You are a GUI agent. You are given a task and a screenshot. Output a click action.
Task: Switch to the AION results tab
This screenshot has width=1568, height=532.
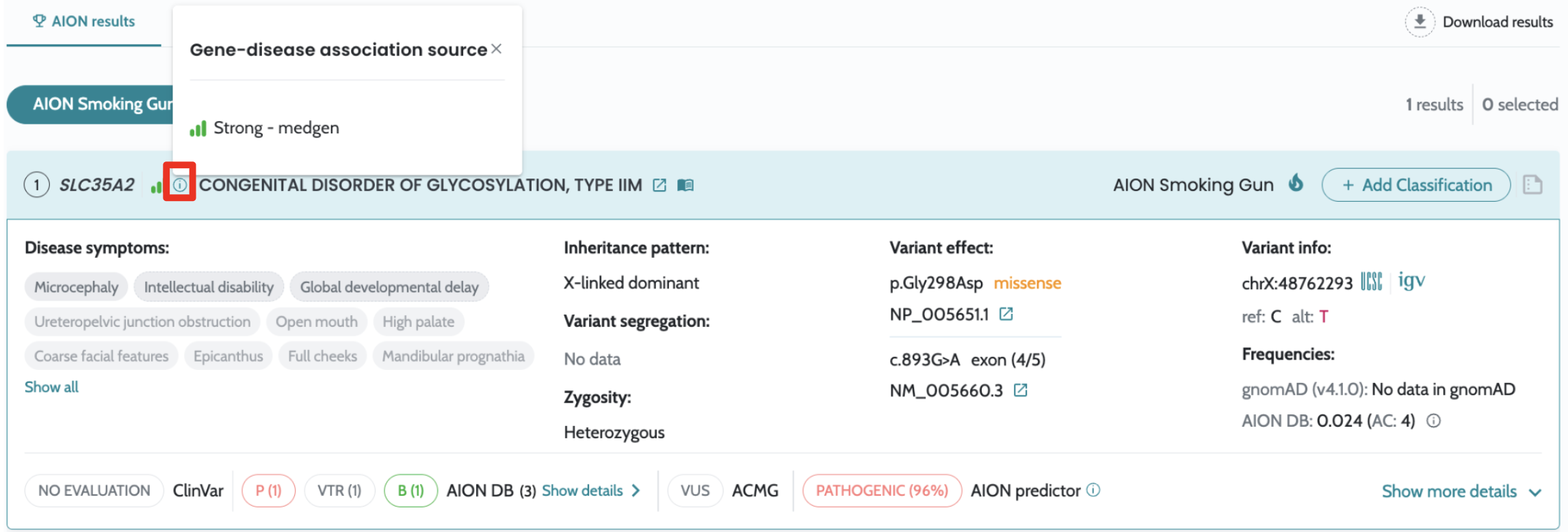point(84,22)
